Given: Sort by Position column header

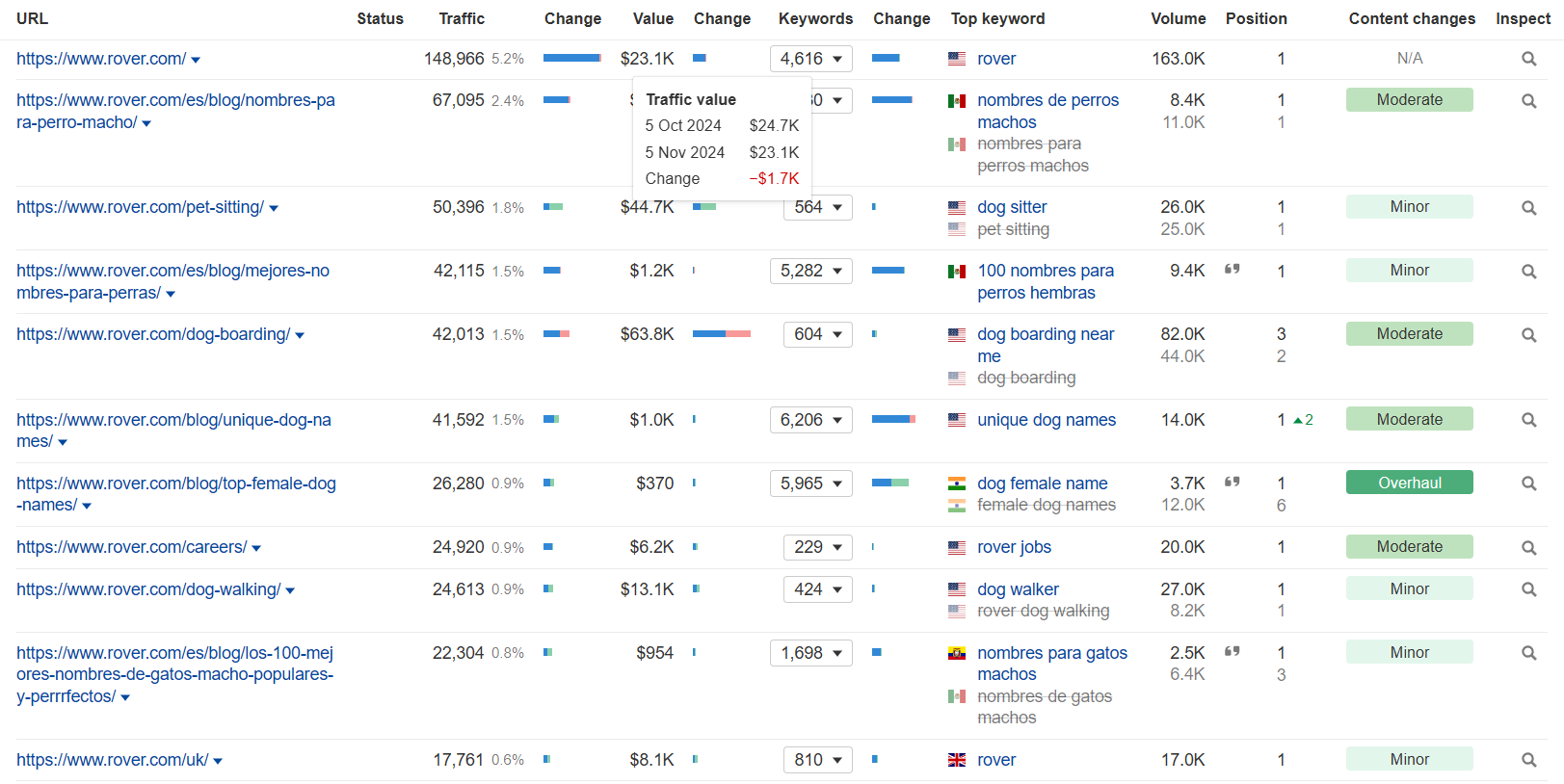Looking at the screenshot, I should click(x=1256, y=18).
